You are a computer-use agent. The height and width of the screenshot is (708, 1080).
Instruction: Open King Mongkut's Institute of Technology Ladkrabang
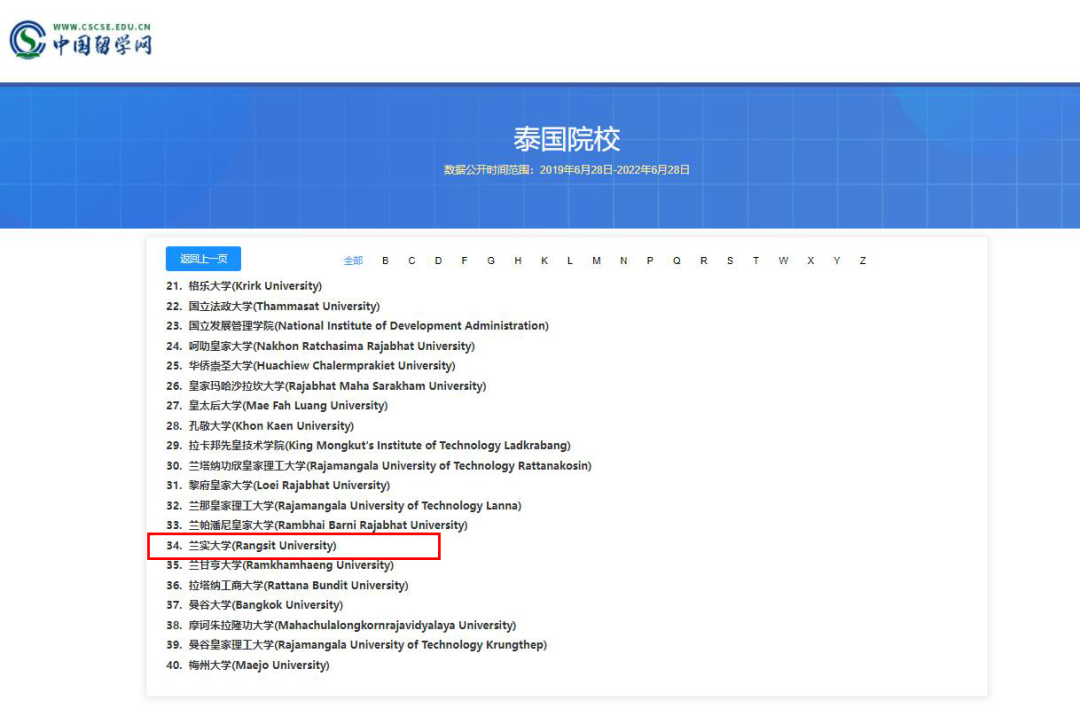click(368, 446)
